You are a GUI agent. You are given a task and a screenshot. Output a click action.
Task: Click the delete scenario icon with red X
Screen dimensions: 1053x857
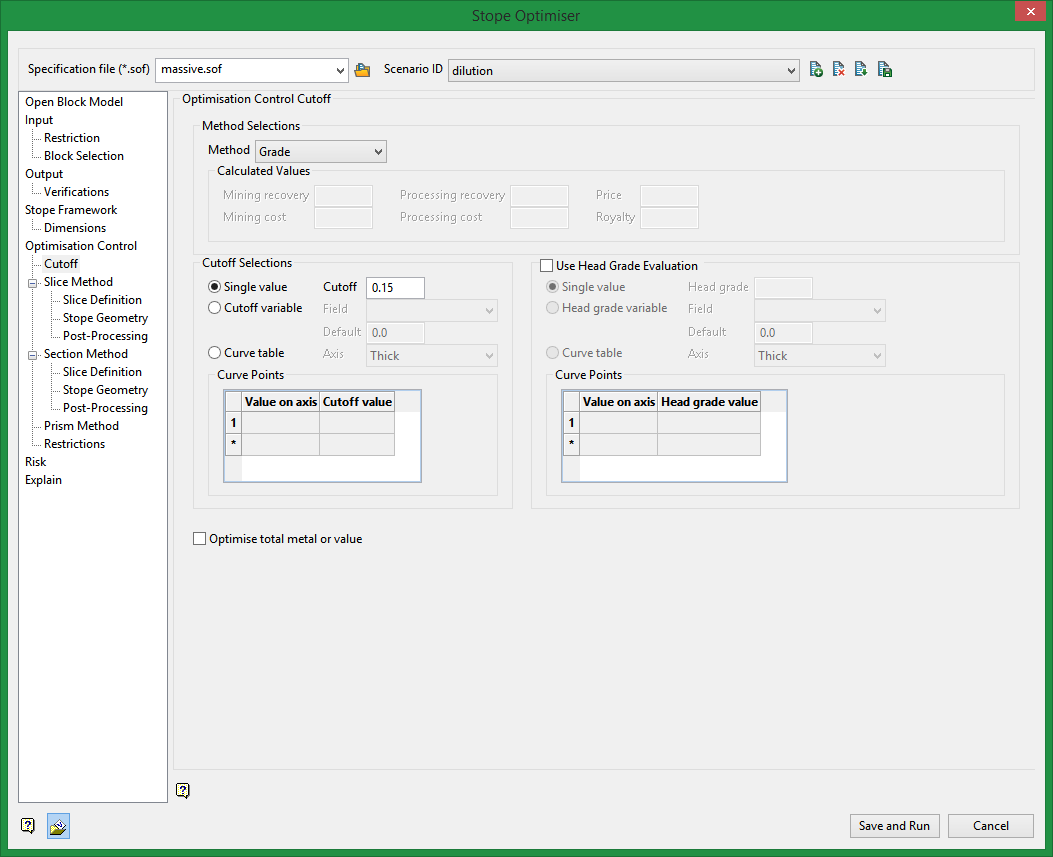tap(839, 70)
